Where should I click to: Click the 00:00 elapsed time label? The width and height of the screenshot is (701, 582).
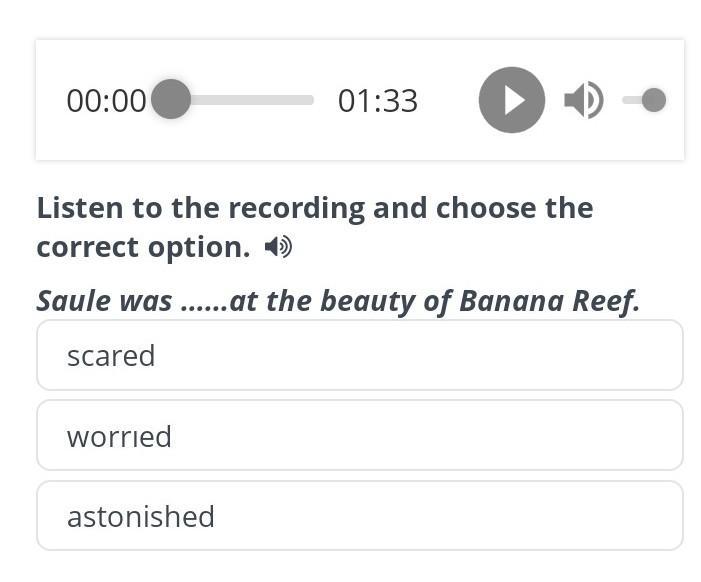pyautogui.click(x=106, y=101)
